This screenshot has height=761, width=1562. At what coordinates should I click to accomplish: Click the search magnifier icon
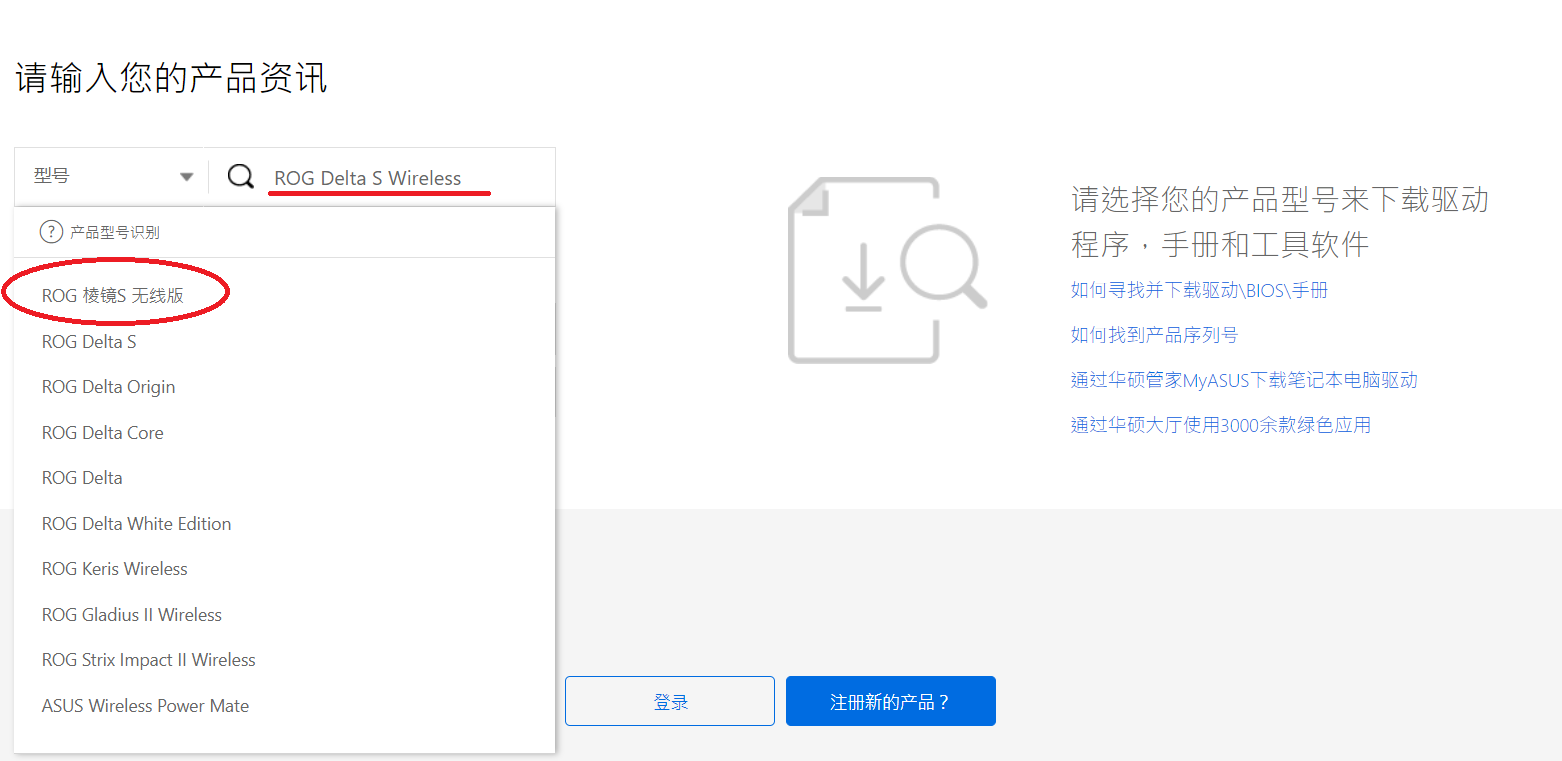tap(240, 177)
